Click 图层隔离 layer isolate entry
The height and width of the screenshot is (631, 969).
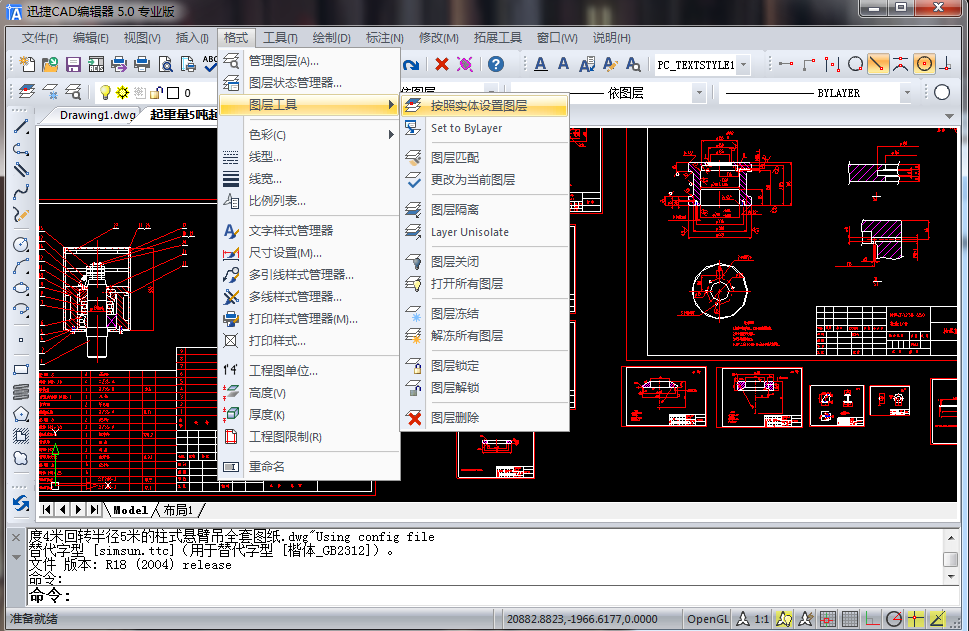click(x=485, y=210)
